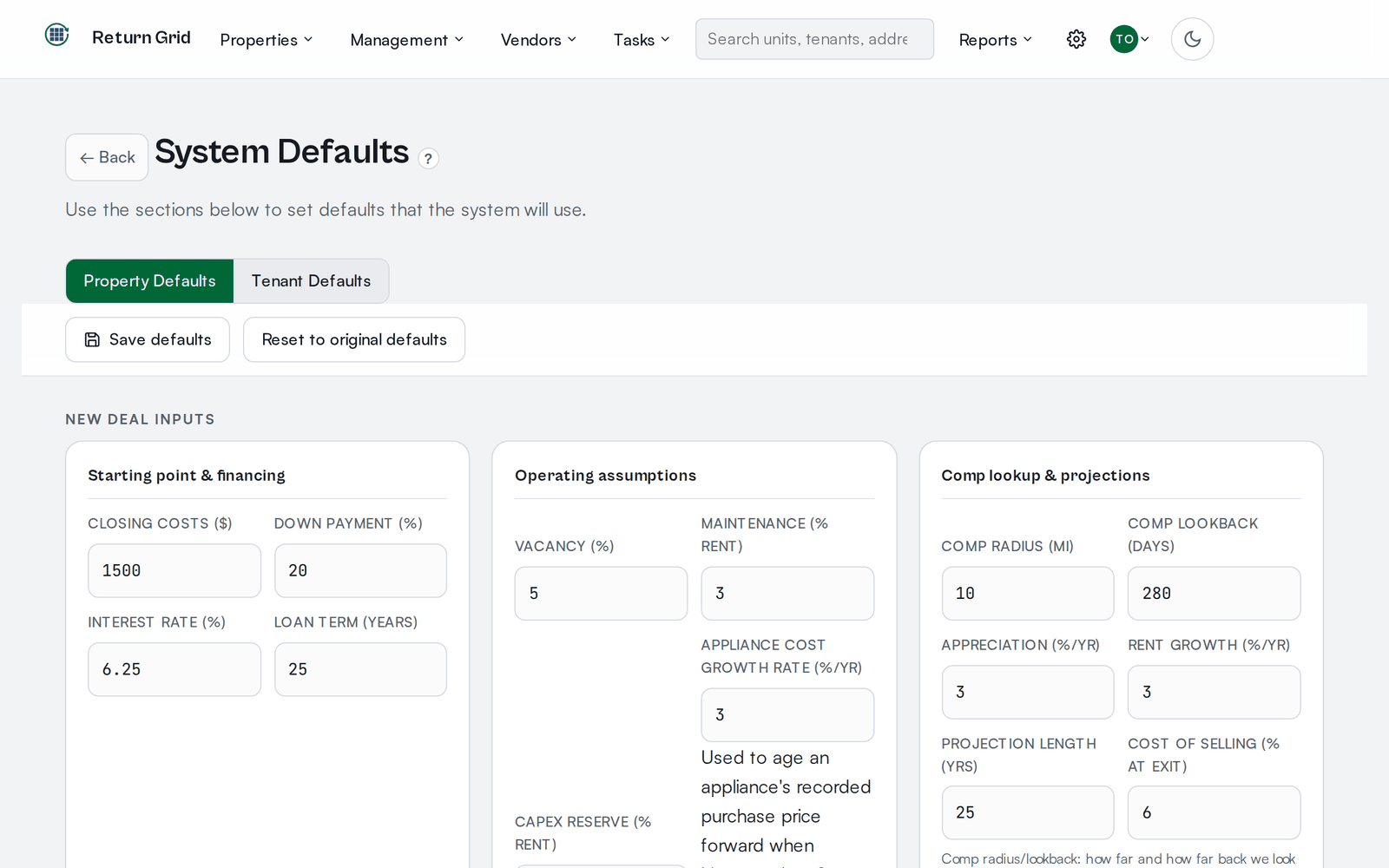Screen dimensions: 1389x868
Task: Edit the Vacancy percent field
Action: click(x=601, y=594)
